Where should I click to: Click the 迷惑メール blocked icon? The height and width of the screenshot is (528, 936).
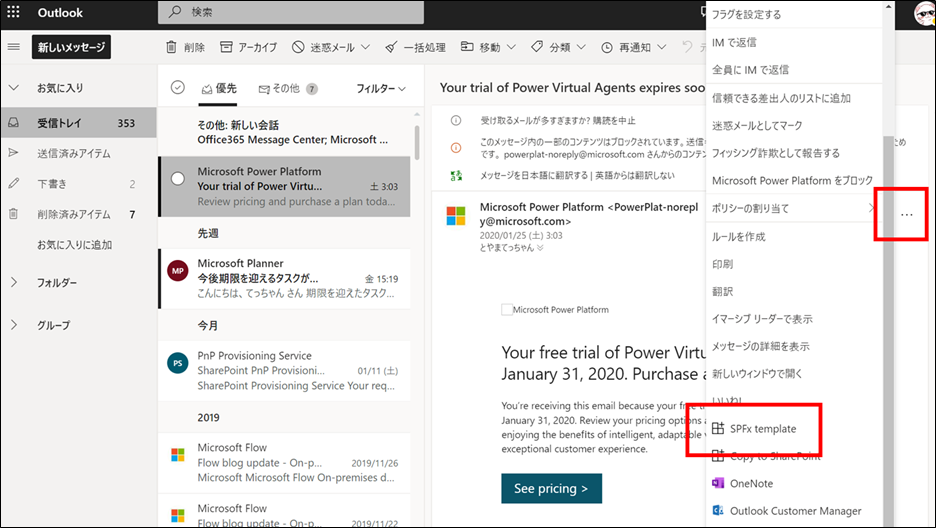[x=298, y=47]
